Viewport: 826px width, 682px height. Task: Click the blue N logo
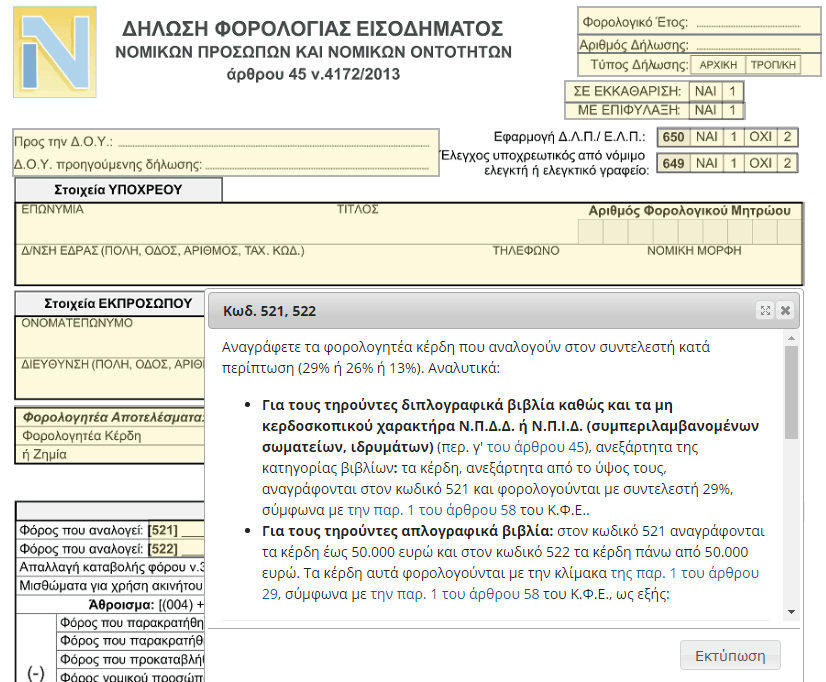55,52
